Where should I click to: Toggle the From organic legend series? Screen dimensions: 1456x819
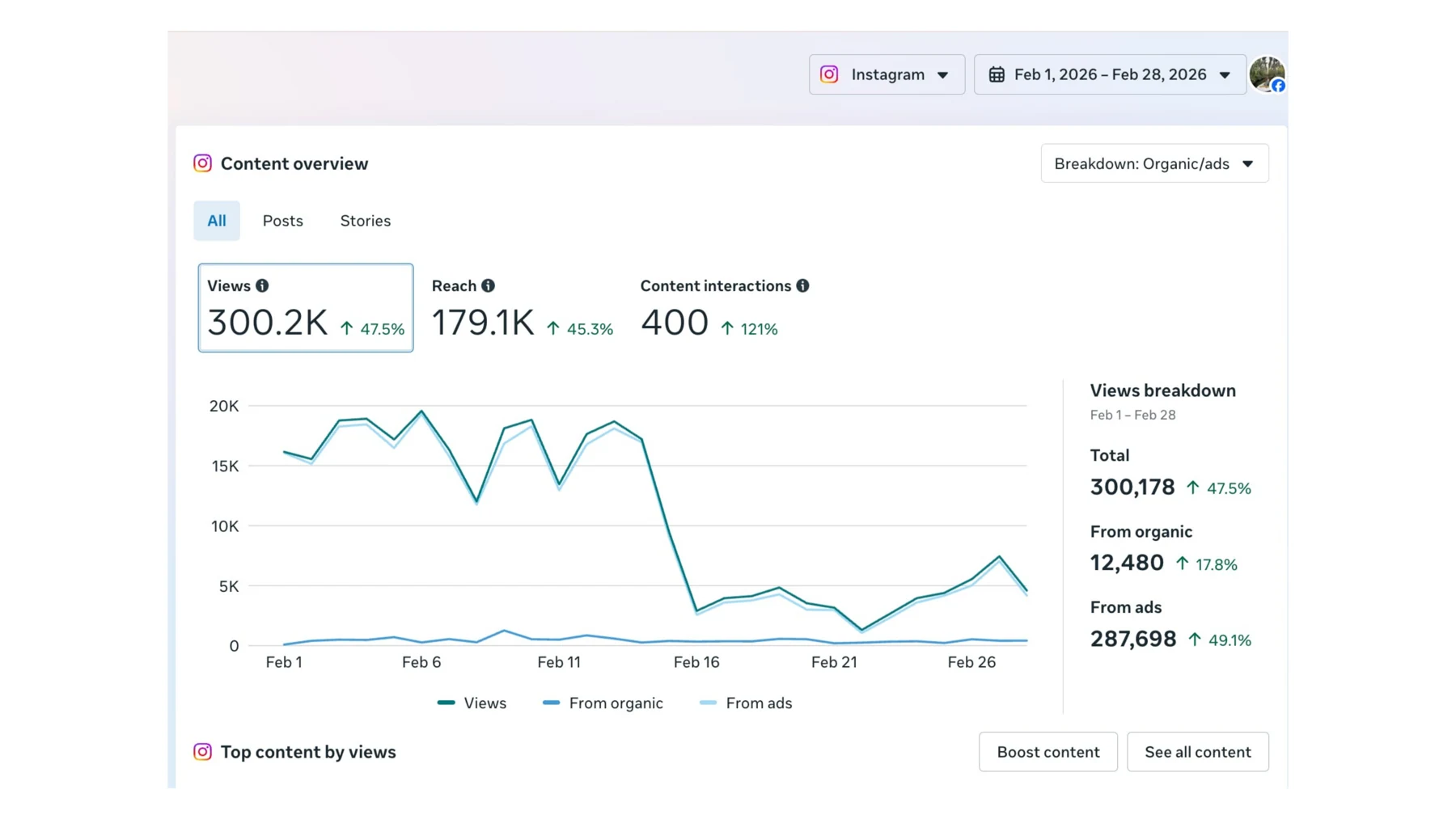[603, 703]
